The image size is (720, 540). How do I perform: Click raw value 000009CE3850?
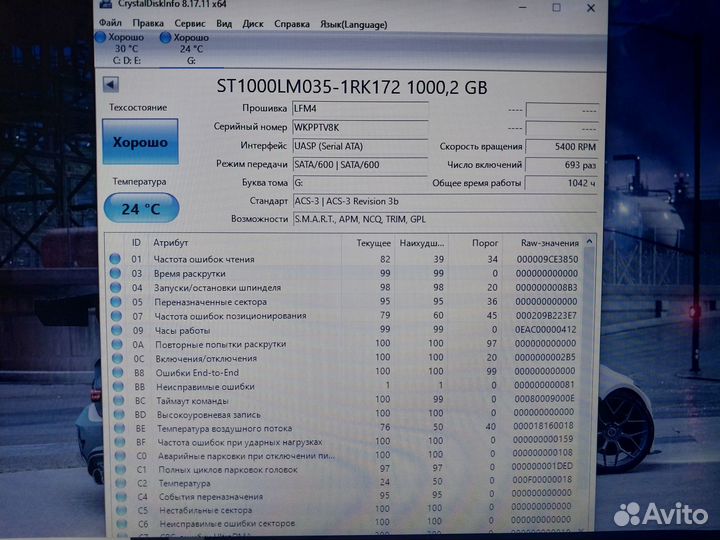click(x=547, y=259)
